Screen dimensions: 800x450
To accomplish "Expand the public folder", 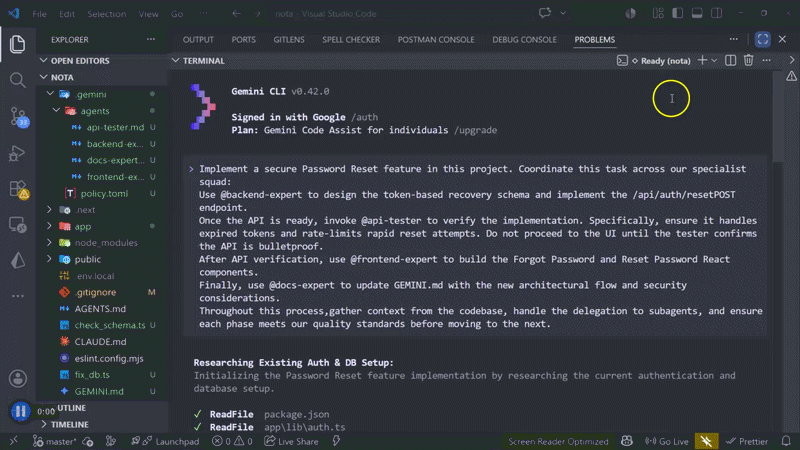I will (49, 259).
